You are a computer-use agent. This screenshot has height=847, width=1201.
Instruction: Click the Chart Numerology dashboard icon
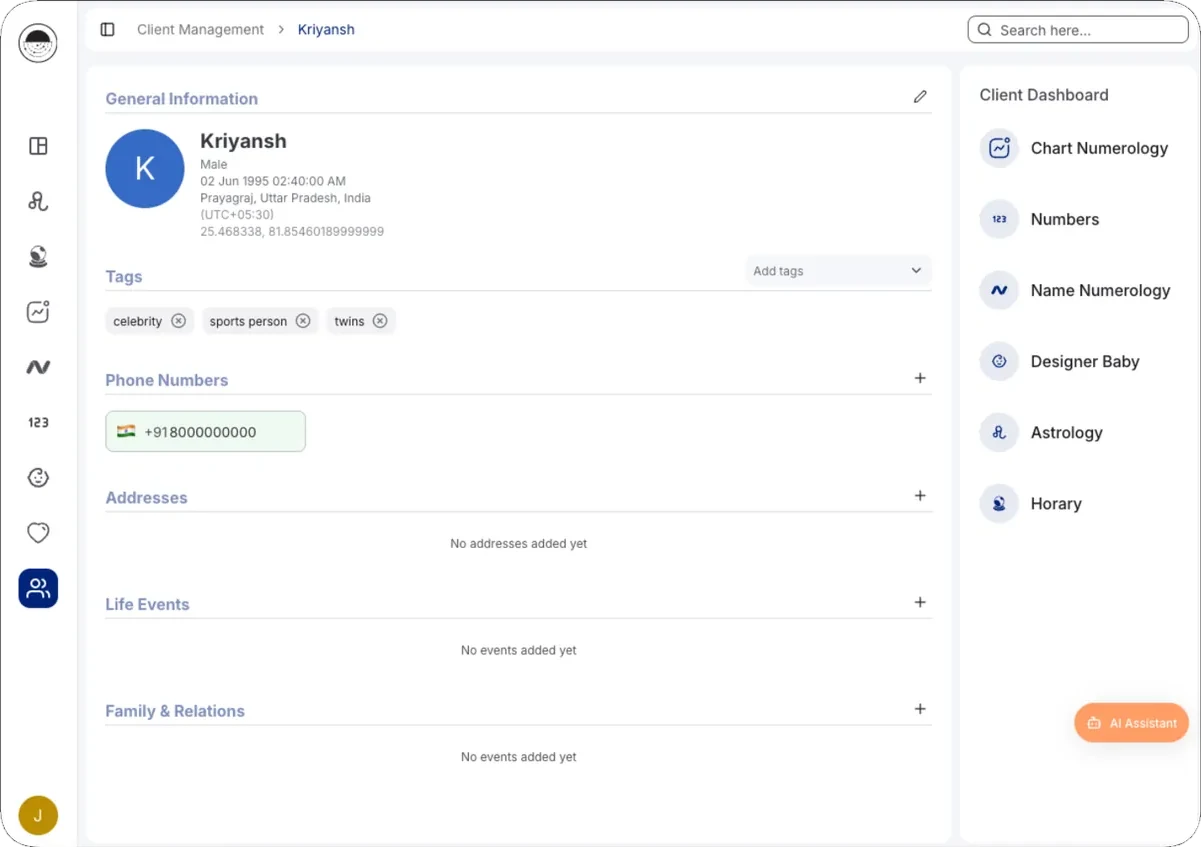tap(999, 148)
